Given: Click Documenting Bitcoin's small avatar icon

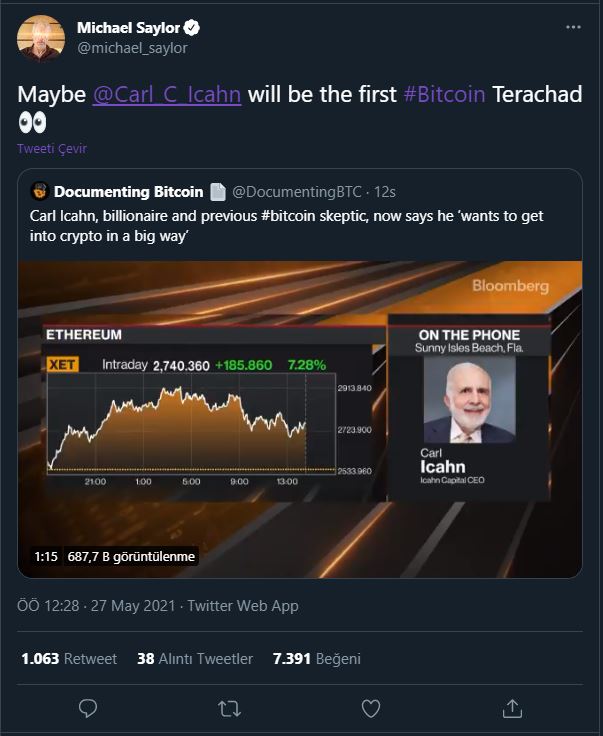Looking at the screenshot, I should 40,192.
